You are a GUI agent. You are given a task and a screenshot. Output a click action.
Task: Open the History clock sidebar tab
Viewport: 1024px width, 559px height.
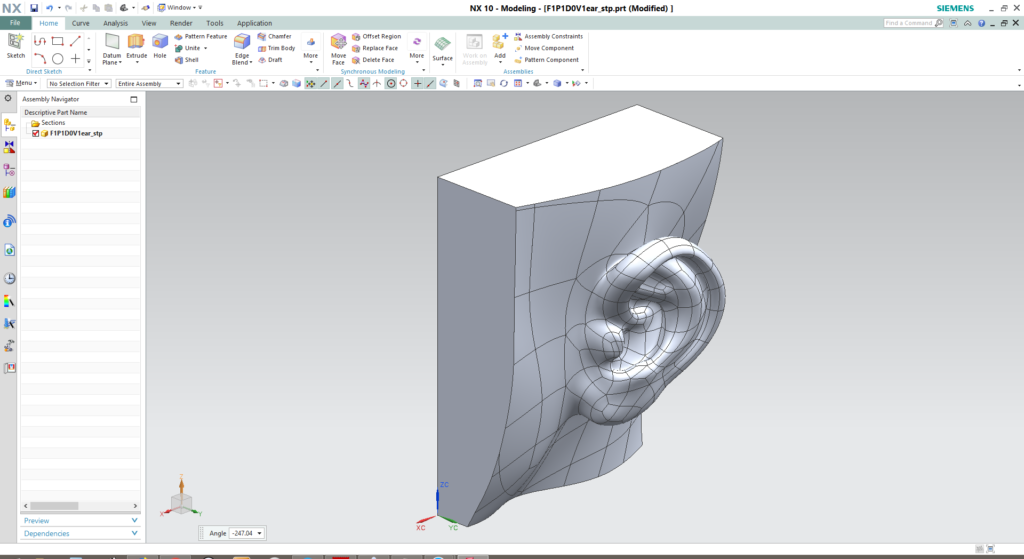pos(10,278)
